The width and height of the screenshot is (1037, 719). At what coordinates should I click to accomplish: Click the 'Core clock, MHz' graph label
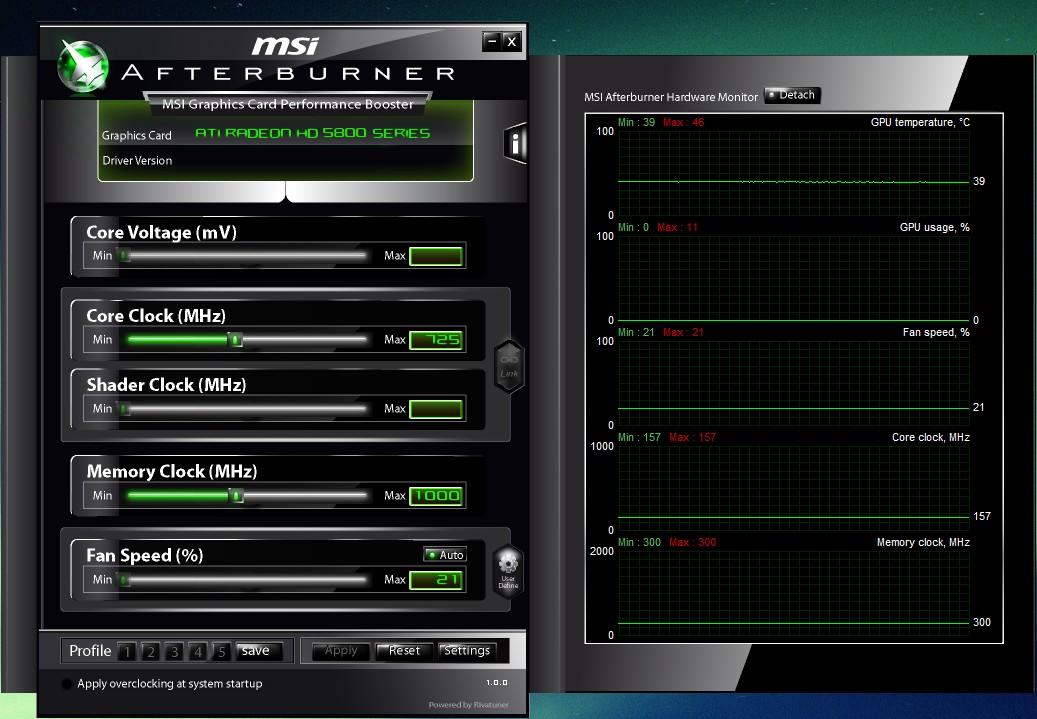coord(931,437)
